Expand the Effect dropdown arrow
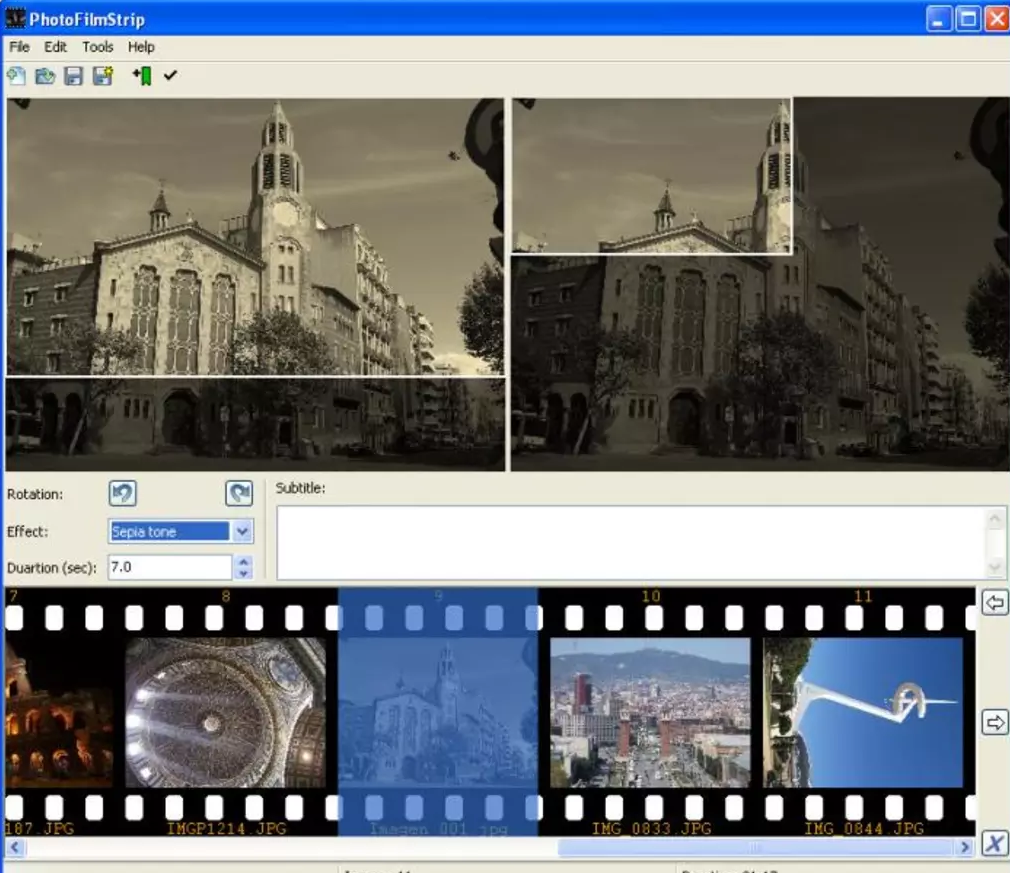 242,532
